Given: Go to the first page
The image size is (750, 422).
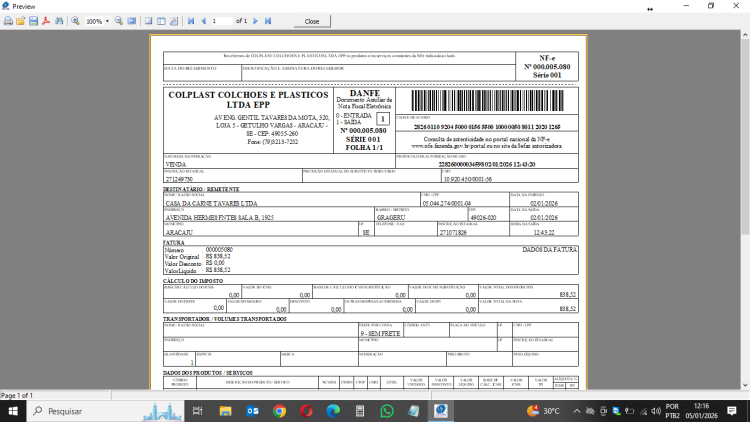Looking at the screenshot, I should [x=191, y=21].
